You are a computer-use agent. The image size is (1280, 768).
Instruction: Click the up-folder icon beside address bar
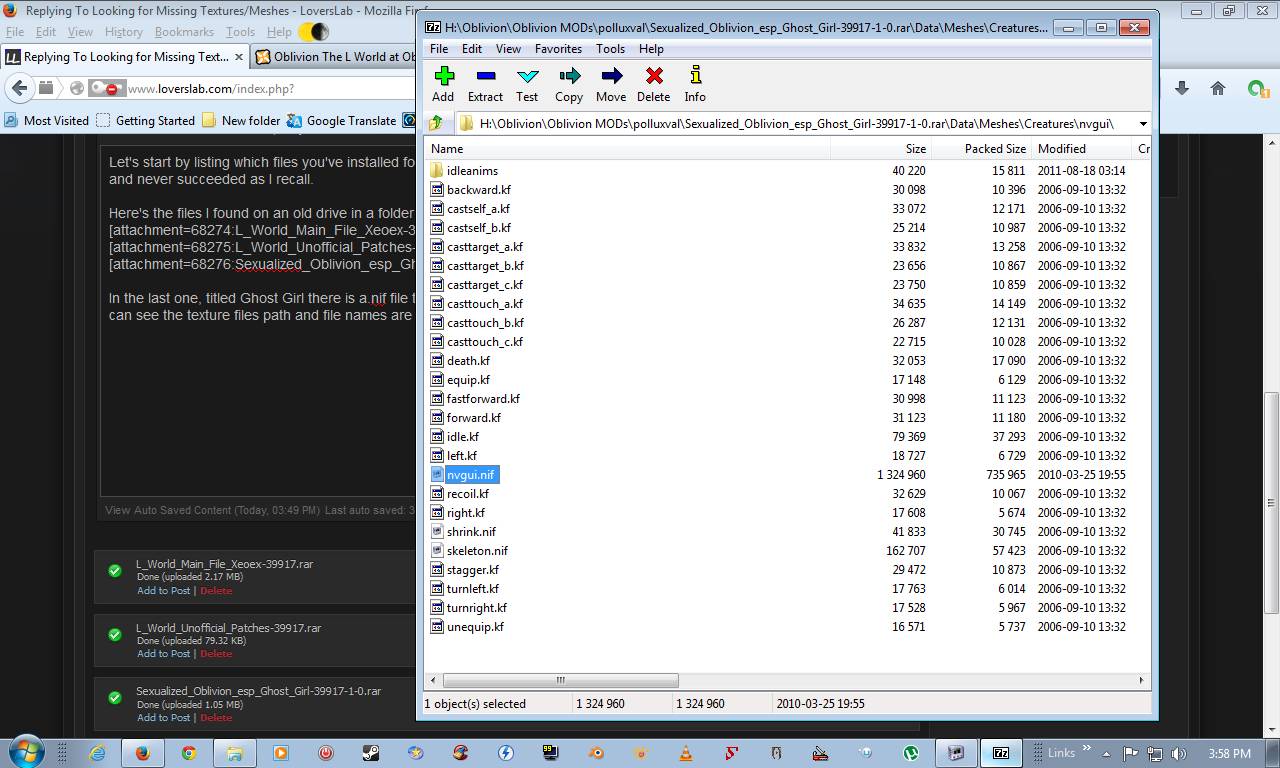tap(436, 124)
